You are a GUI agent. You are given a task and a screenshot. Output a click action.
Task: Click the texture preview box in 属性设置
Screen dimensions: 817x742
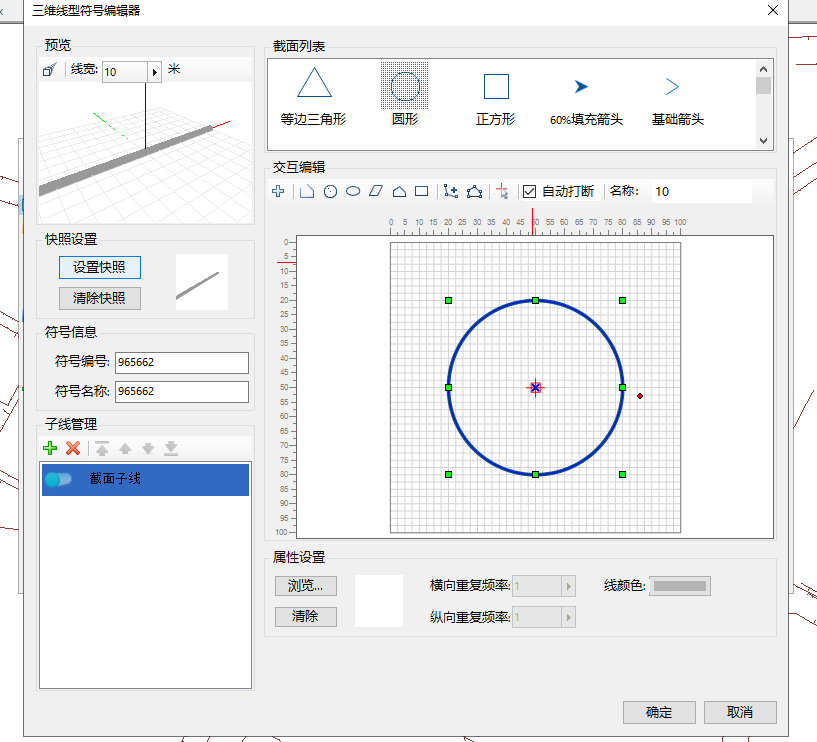coord(379,601)
